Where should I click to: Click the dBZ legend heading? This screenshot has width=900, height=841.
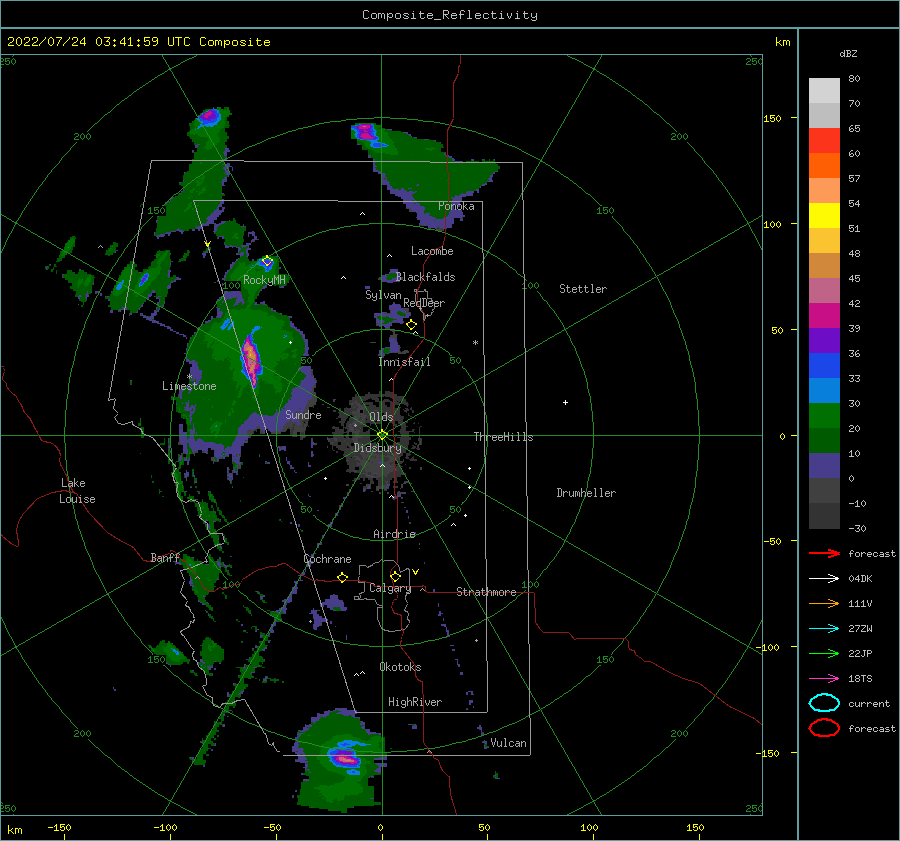point(848,54)
